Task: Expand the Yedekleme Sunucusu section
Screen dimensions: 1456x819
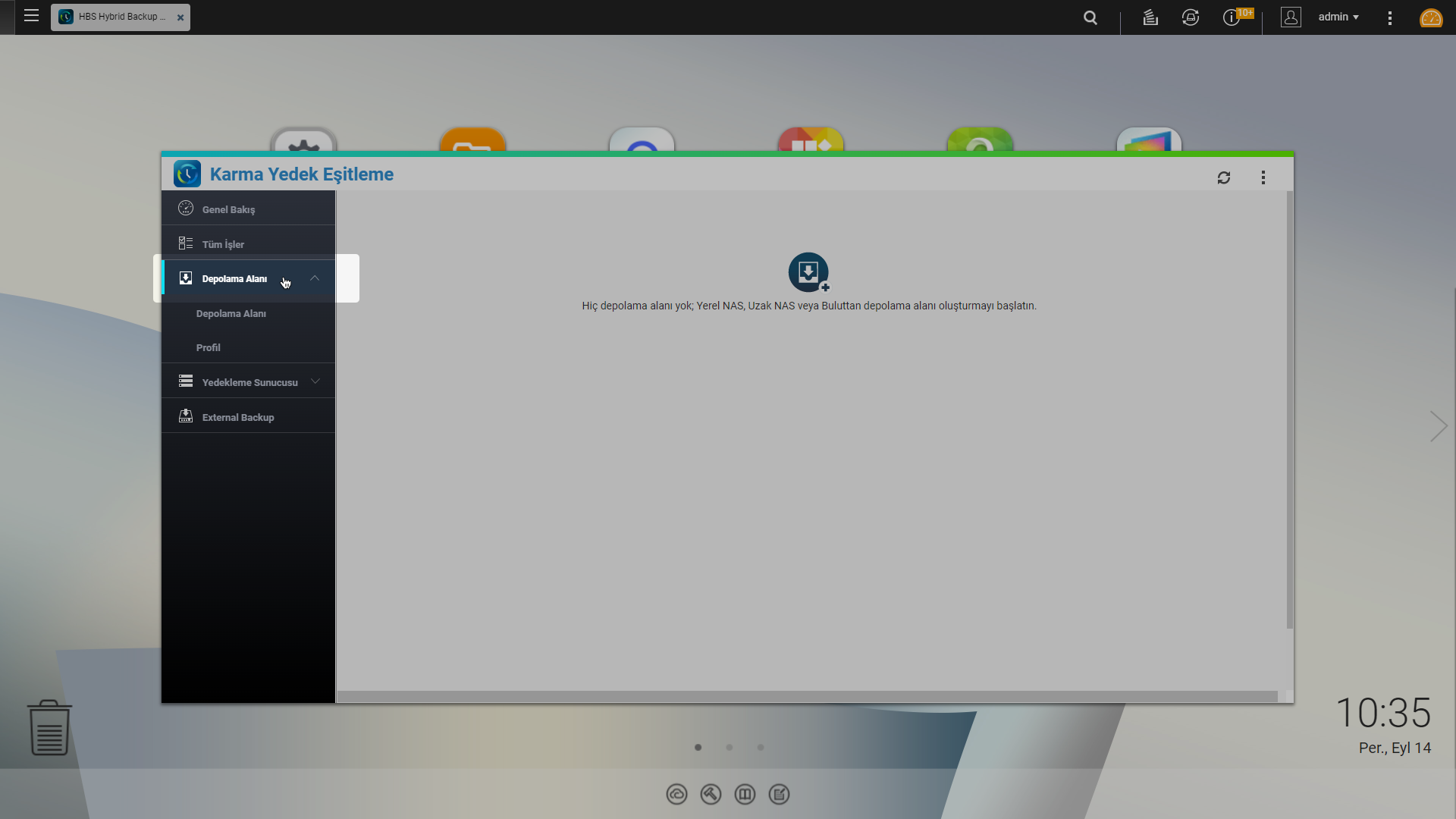Action: pos(315,381)
